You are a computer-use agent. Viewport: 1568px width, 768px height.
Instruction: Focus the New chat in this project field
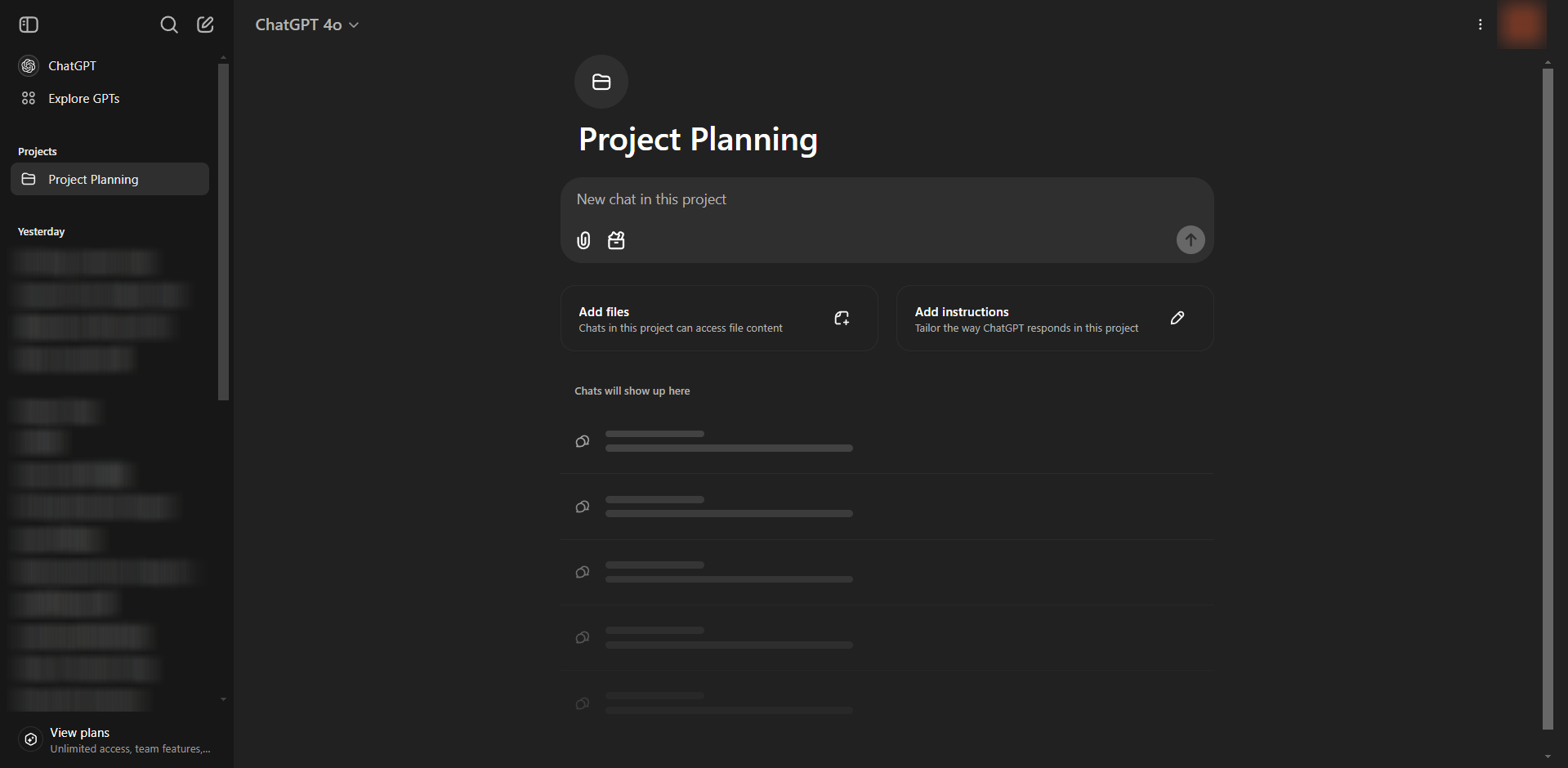pos(887,199)
